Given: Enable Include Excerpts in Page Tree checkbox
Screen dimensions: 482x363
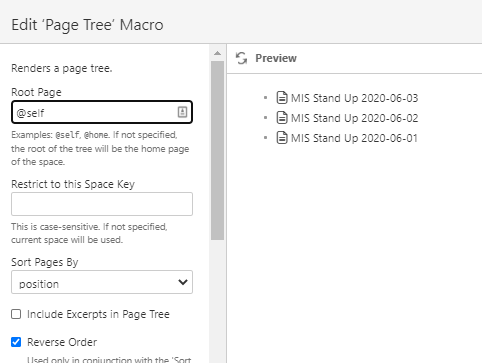Looking at the screenshot, I should click(x=16, y=314).
